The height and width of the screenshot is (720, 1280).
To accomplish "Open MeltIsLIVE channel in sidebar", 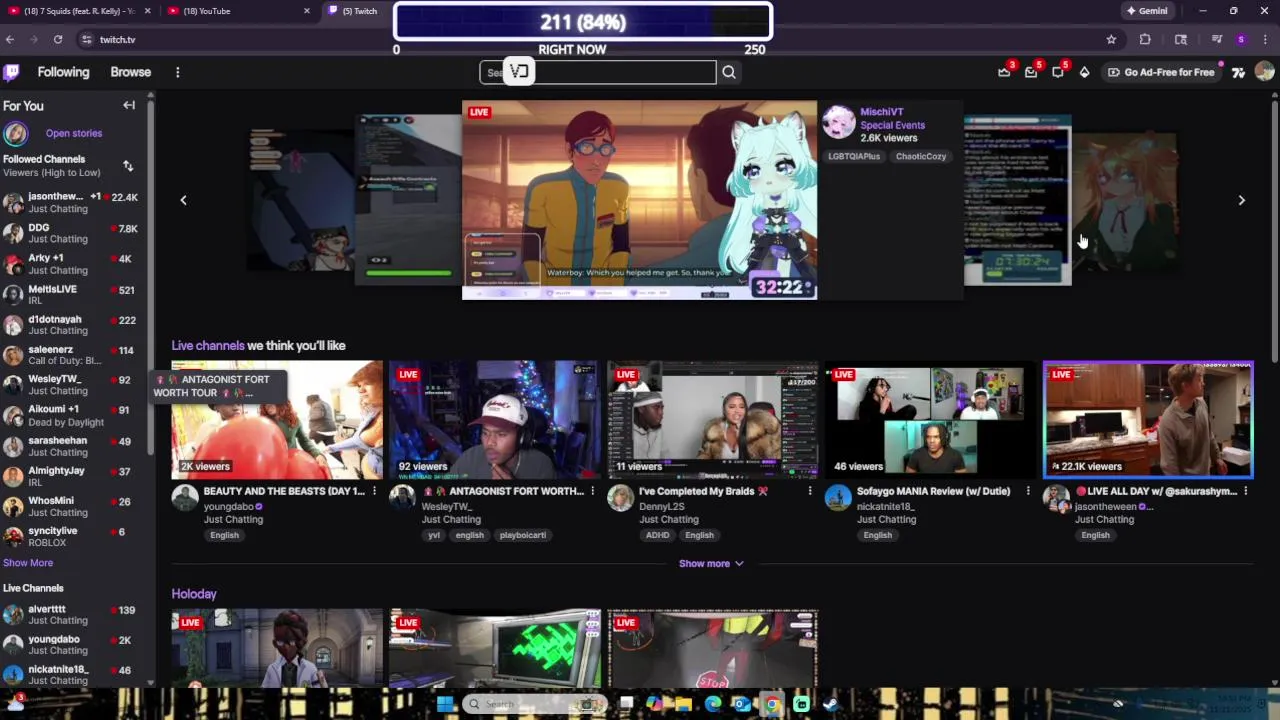I will point(75,294).
